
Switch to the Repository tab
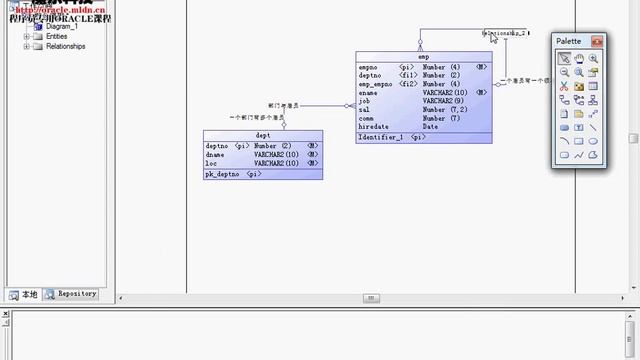pyautogui.click(x=71, y=294)
